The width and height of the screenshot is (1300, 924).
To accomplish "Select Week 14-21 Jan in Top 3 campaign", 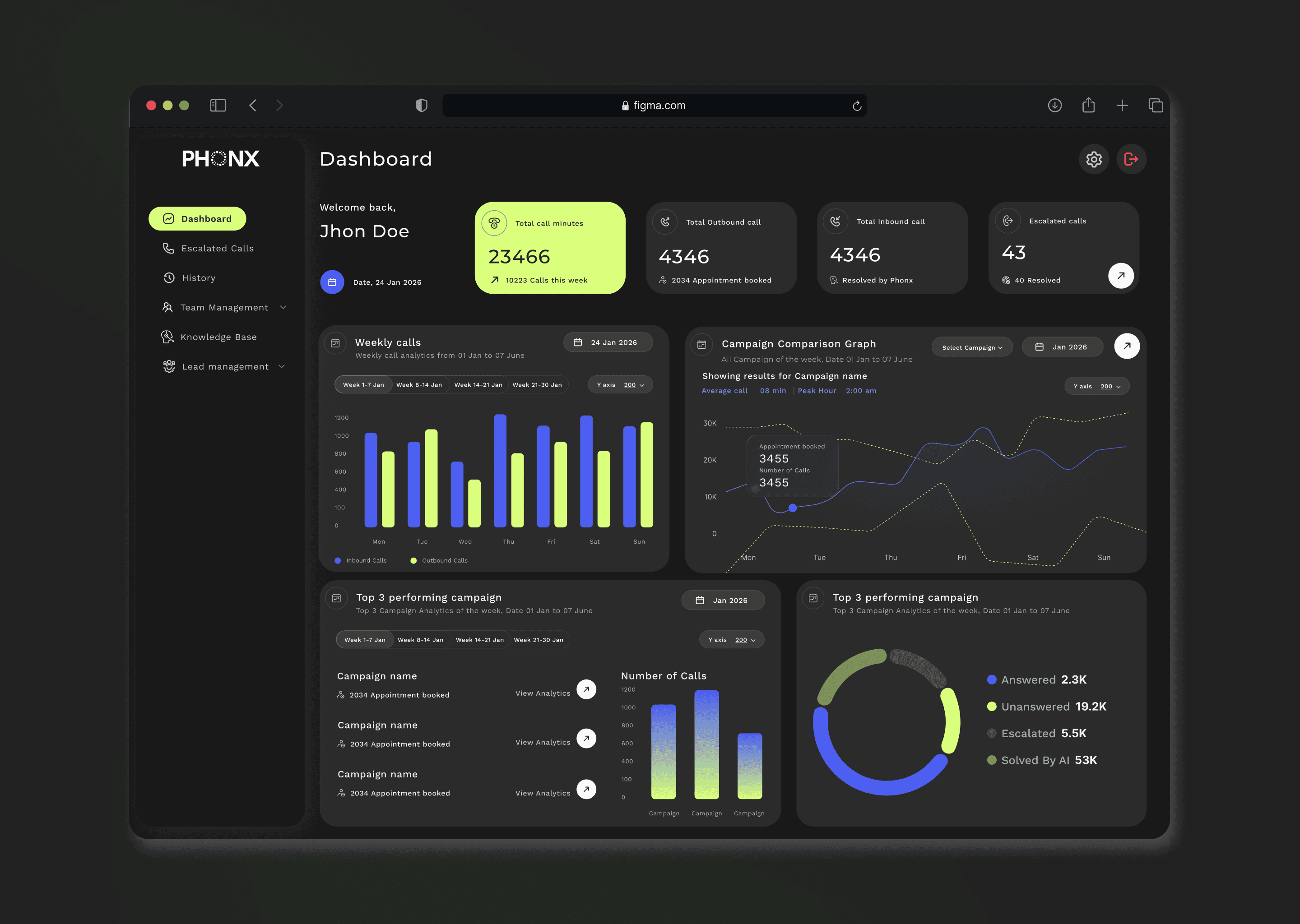I will (x=480, y=639).
